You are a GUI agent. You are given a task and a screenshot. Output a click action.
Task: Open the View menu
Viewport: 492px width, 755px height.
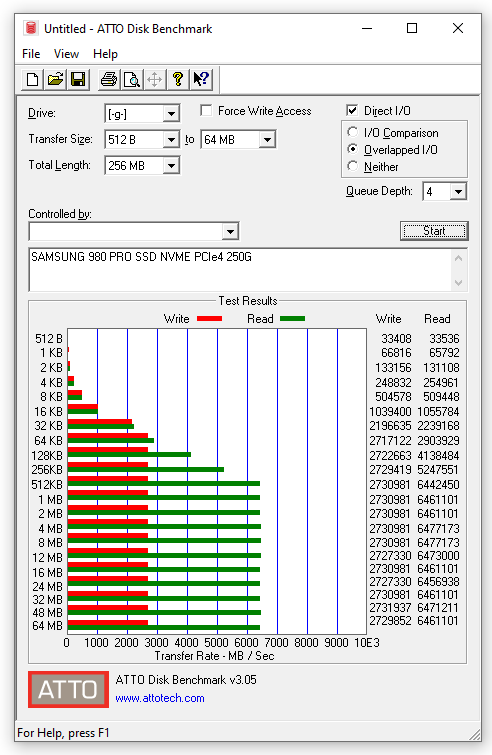pos(66,54)
